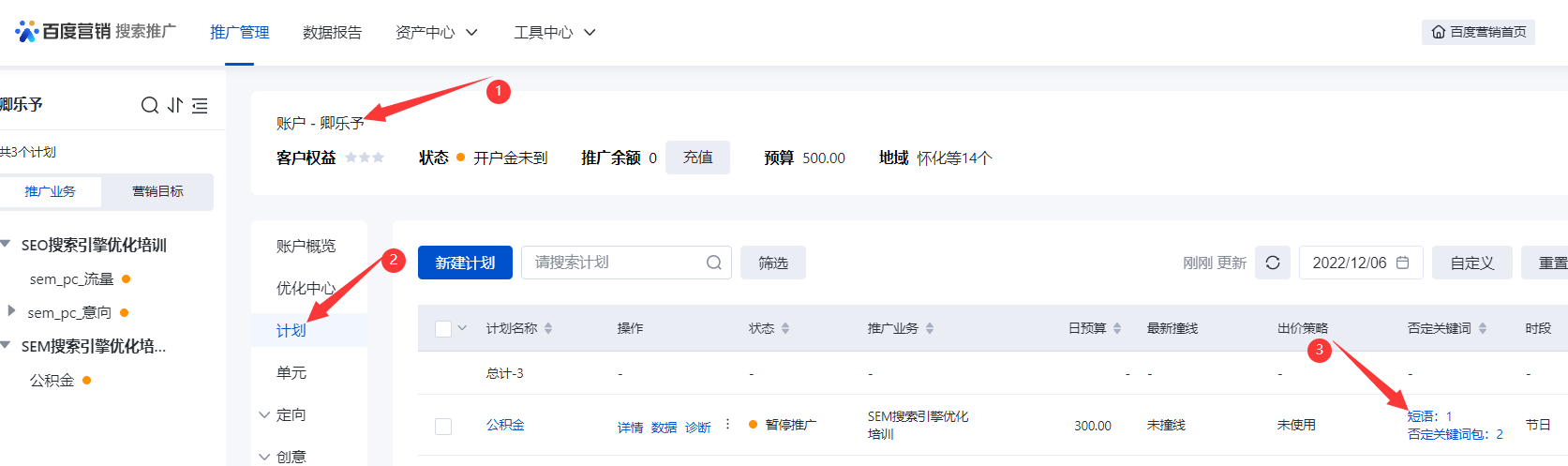Click 诊断 link in 公积金 row
This screenshot has height=466, width=1568.
click(x=697, y=427)
